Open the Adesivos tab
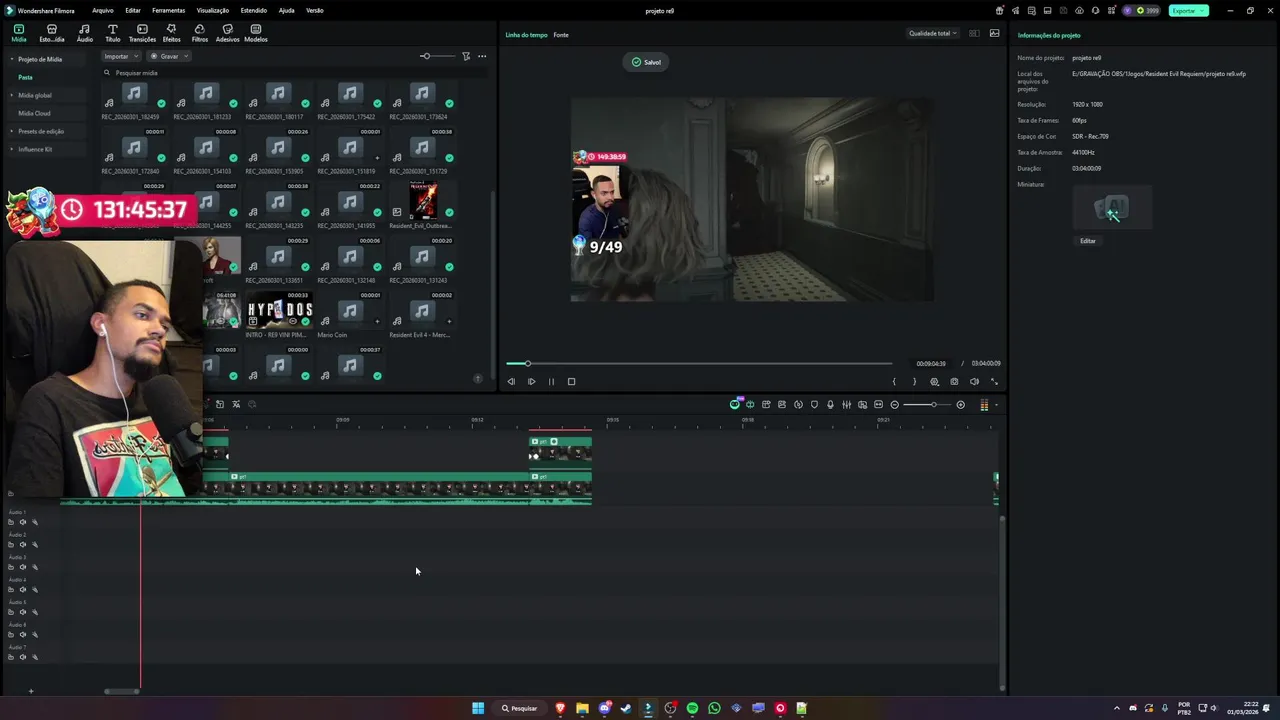The image size is (1280, 720). point(227,33)
